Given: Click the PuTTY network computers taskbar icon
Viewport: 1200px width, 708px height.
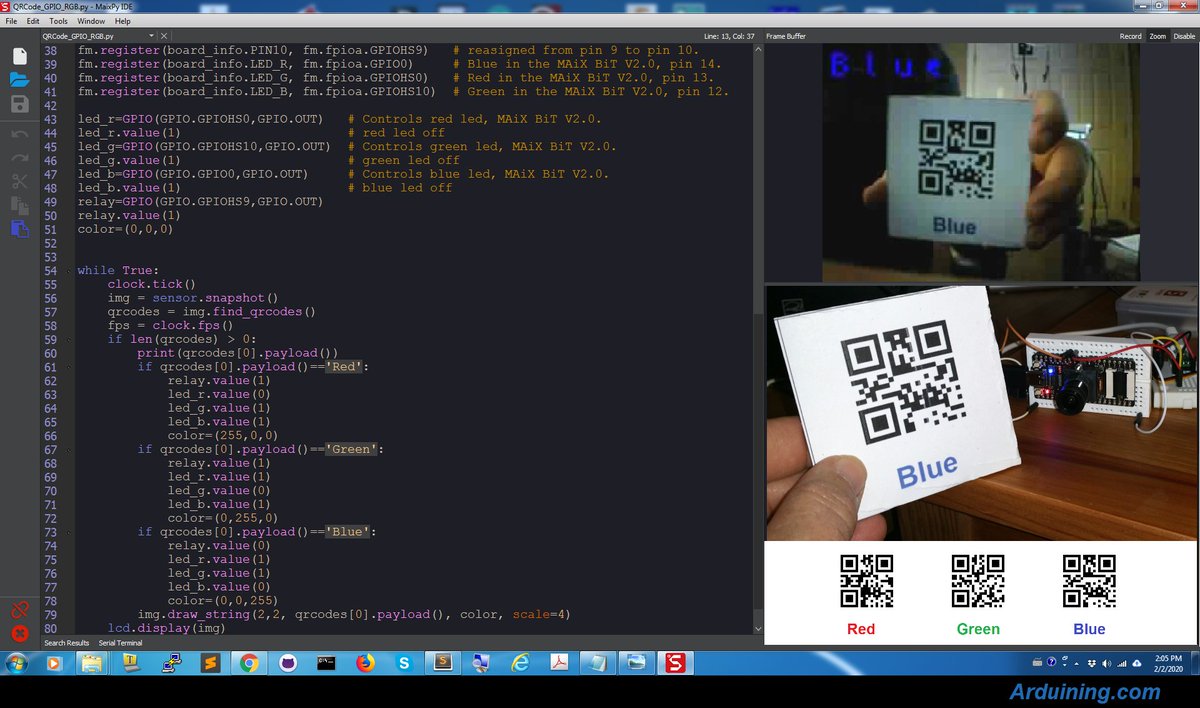Looking at the screenshot, I should [x=170, y=663].
